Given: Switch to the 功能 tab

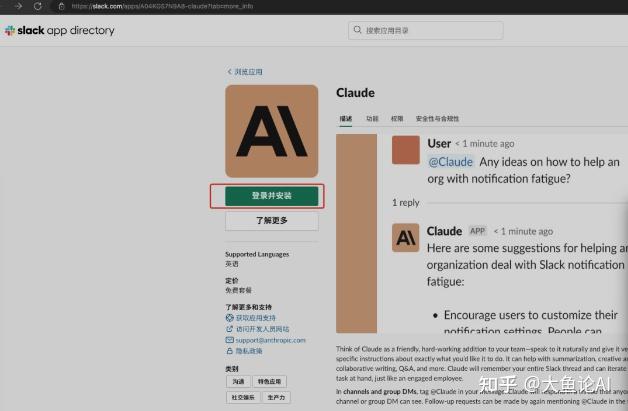Looking at the screenshot, I should [372, 119].
